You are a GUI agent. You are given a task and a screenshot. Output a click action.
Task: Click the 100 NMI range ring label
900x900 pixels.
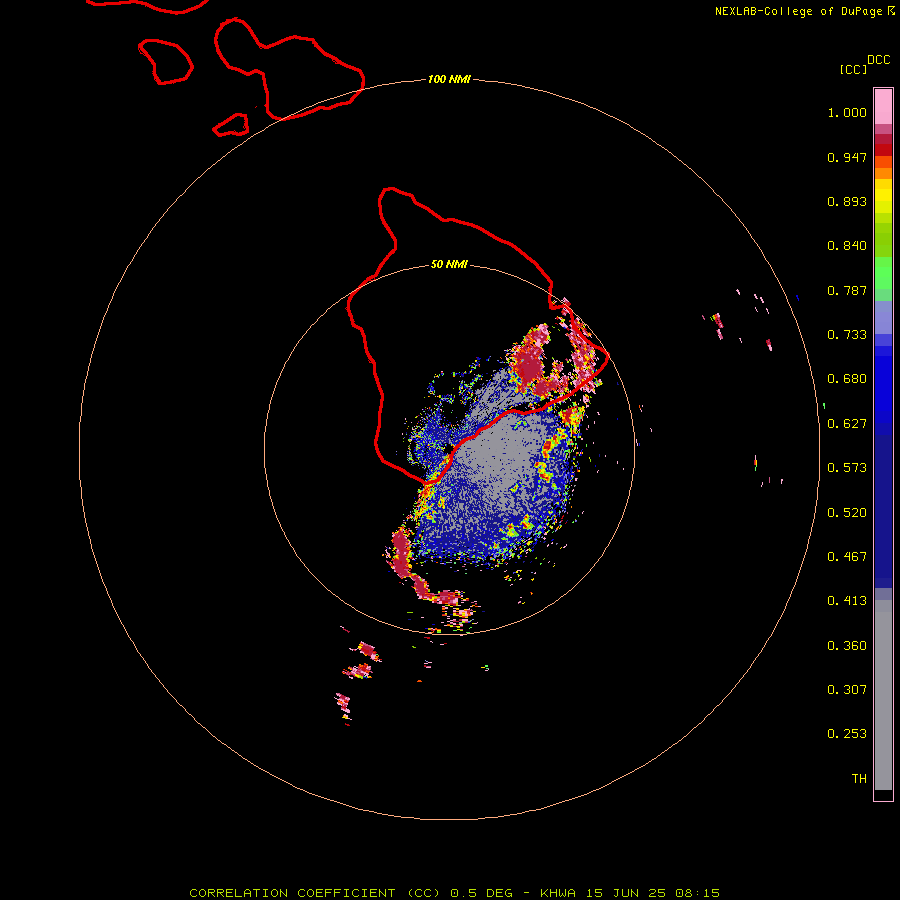coord(449,79)
